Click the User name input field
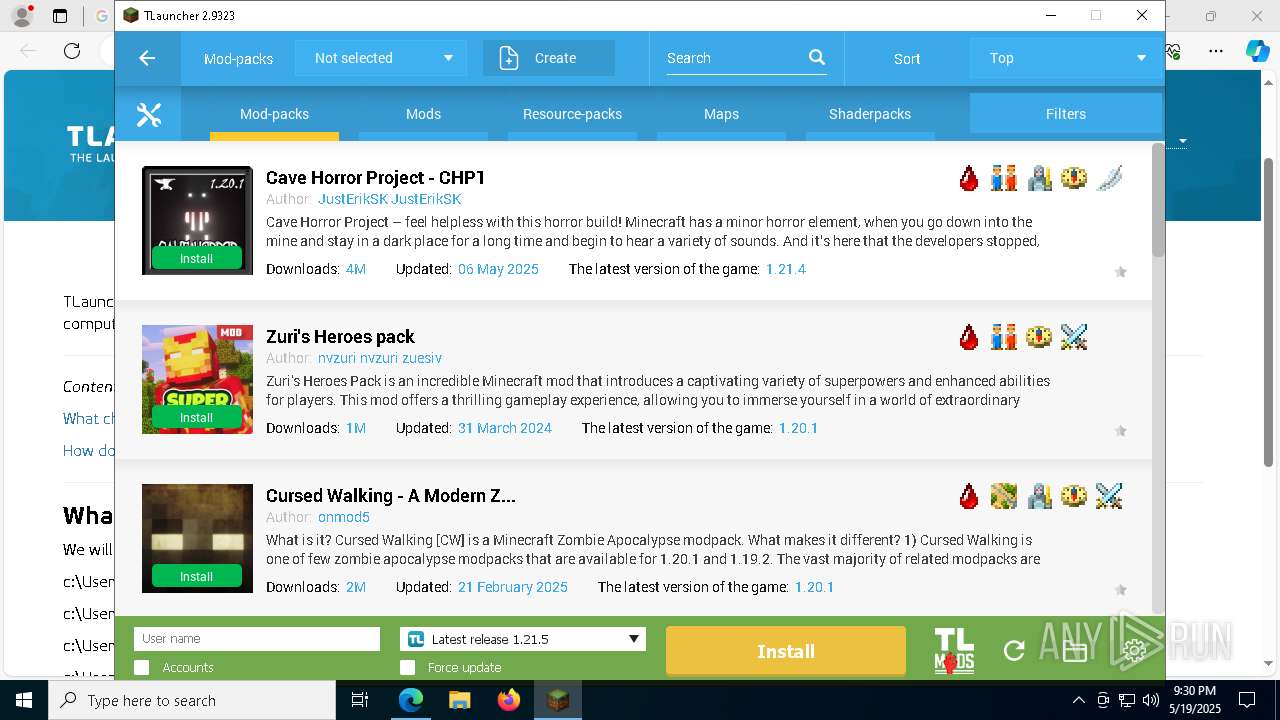 (x=257, y=639)
